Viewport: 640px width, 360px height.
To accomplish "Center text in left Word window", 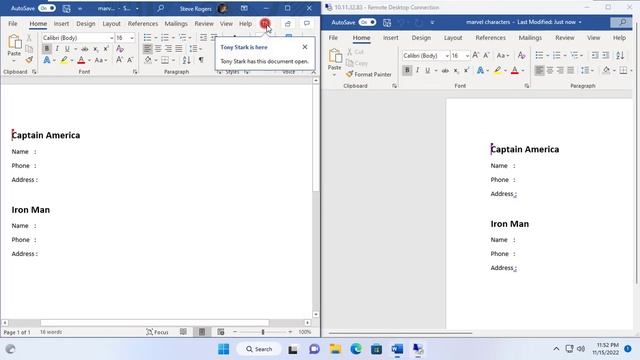I will point(158,49).
